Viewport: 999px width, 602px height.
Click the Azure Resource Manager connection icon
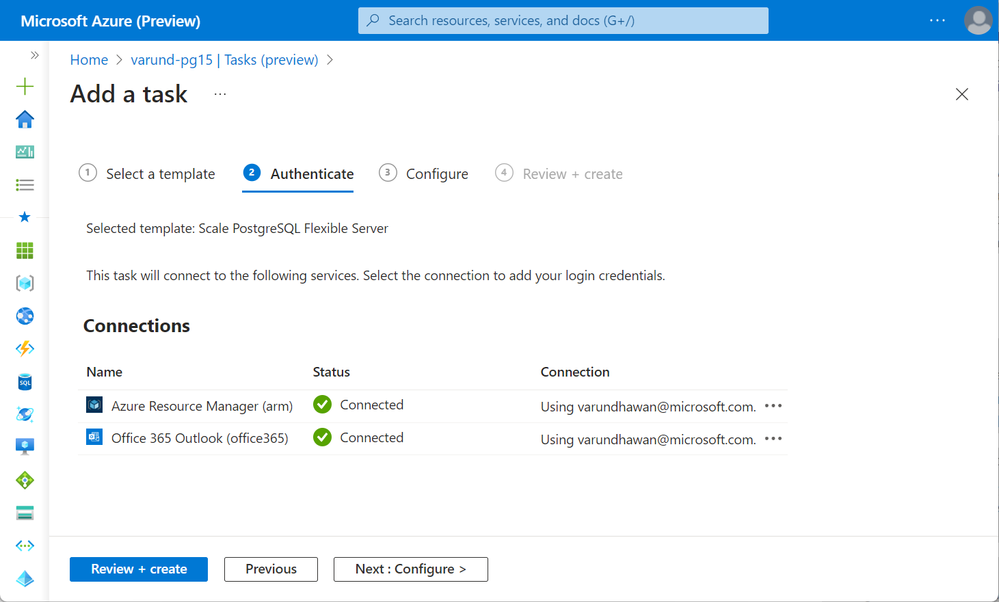point(94,405)
